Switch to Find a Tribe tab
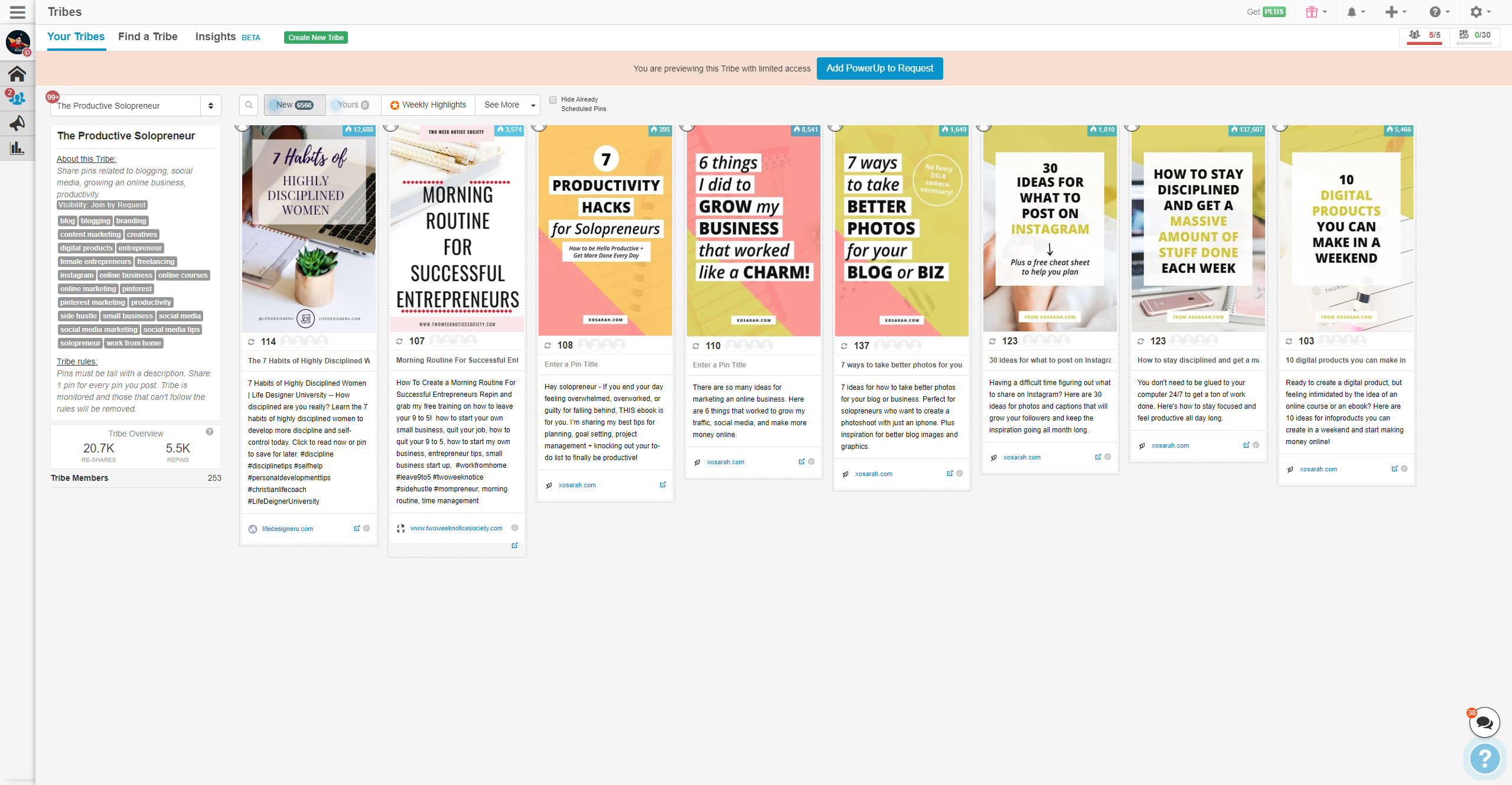The width and height of the screenshot is (1512, 785). [148, 37]
